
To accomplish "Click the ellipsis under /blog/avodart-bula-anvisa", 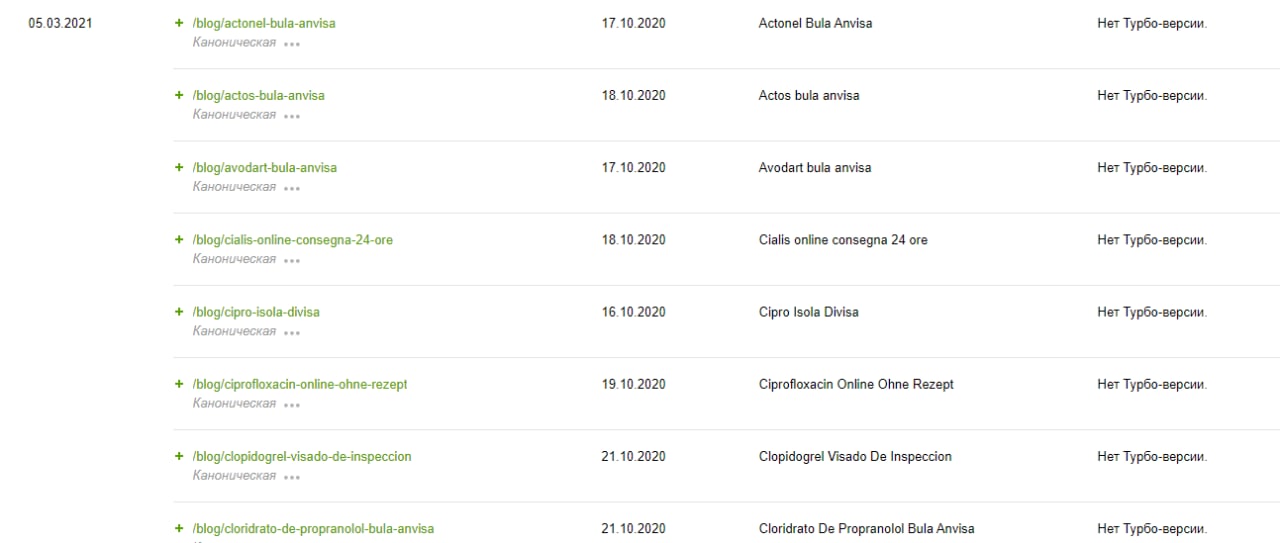I will click(291, 188).
